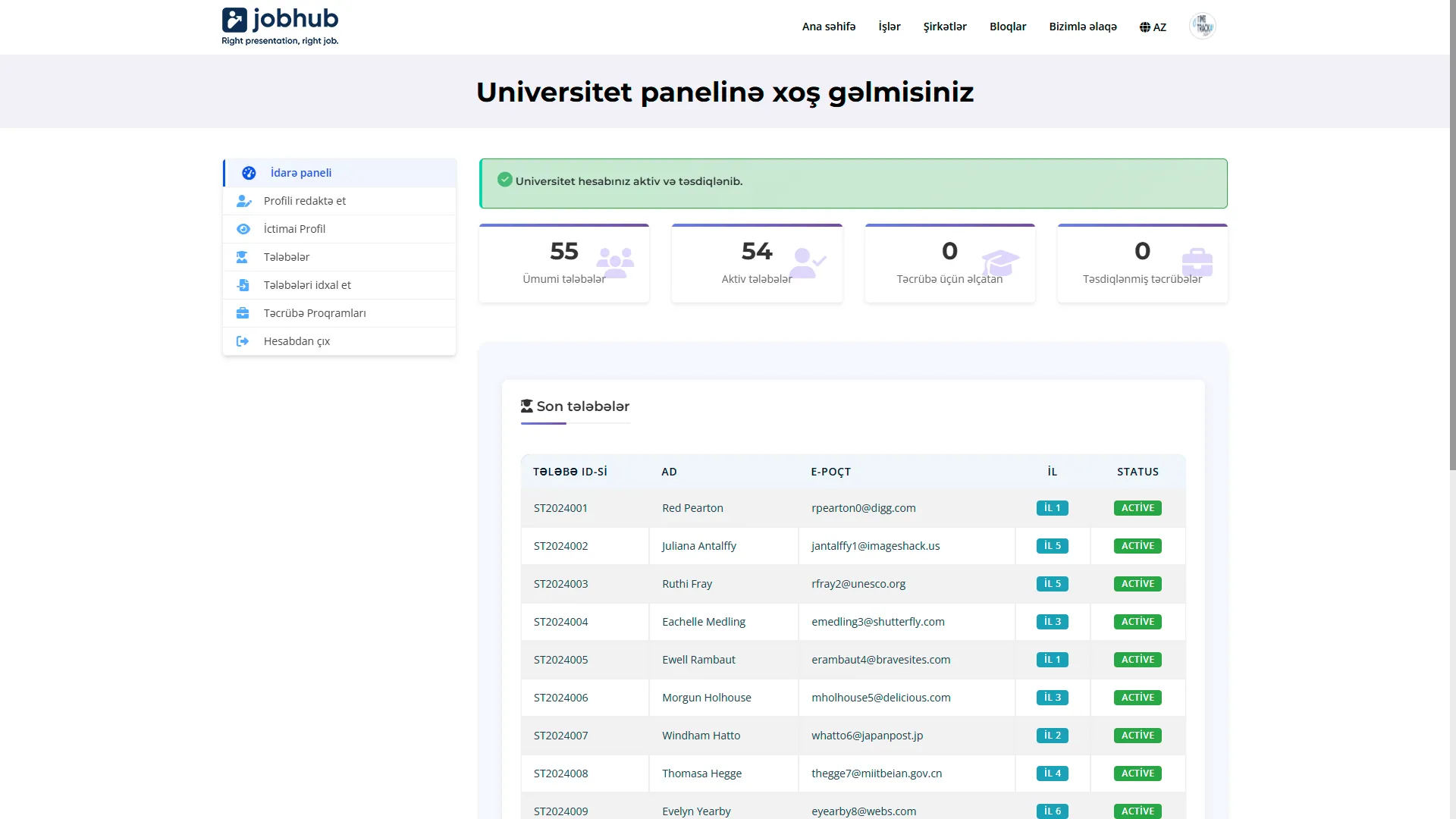
Task: Click the AD column header
Action: pos(669,472)
